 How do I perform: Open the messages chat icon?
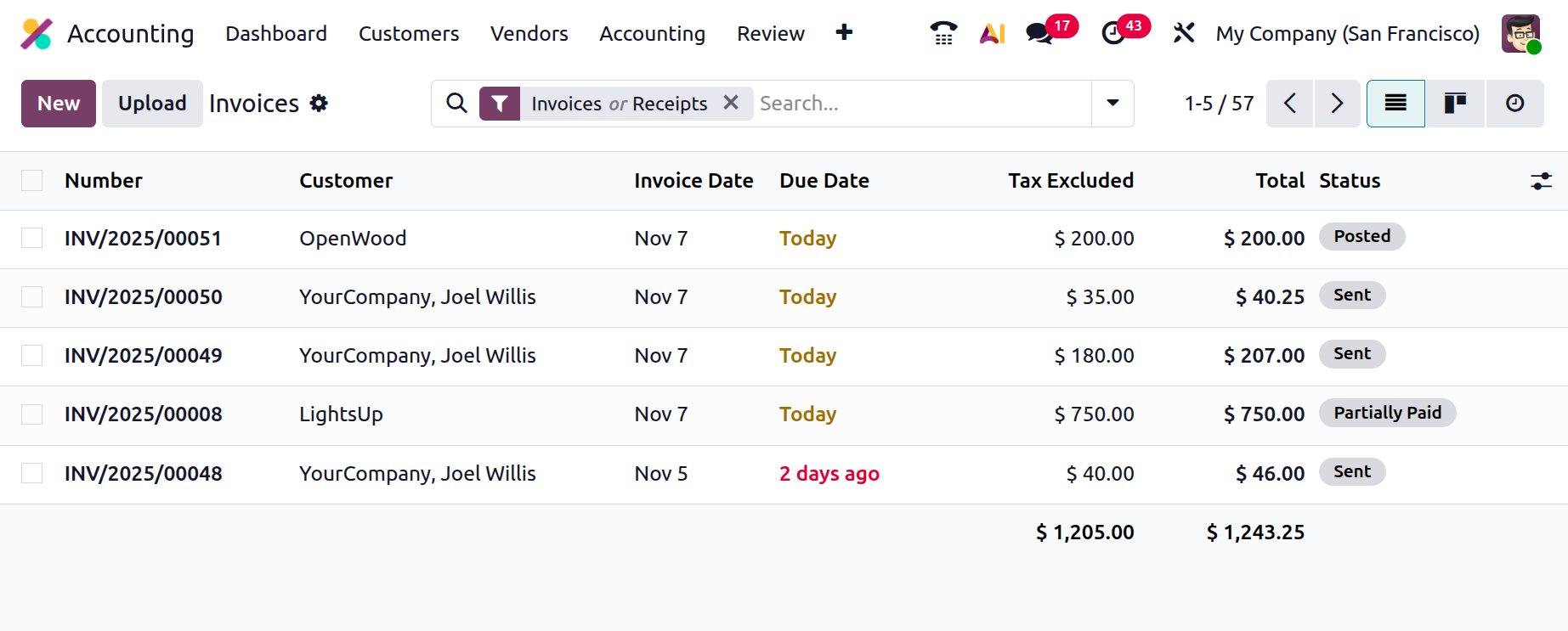pyautogui.click(x=1039, y=33)
